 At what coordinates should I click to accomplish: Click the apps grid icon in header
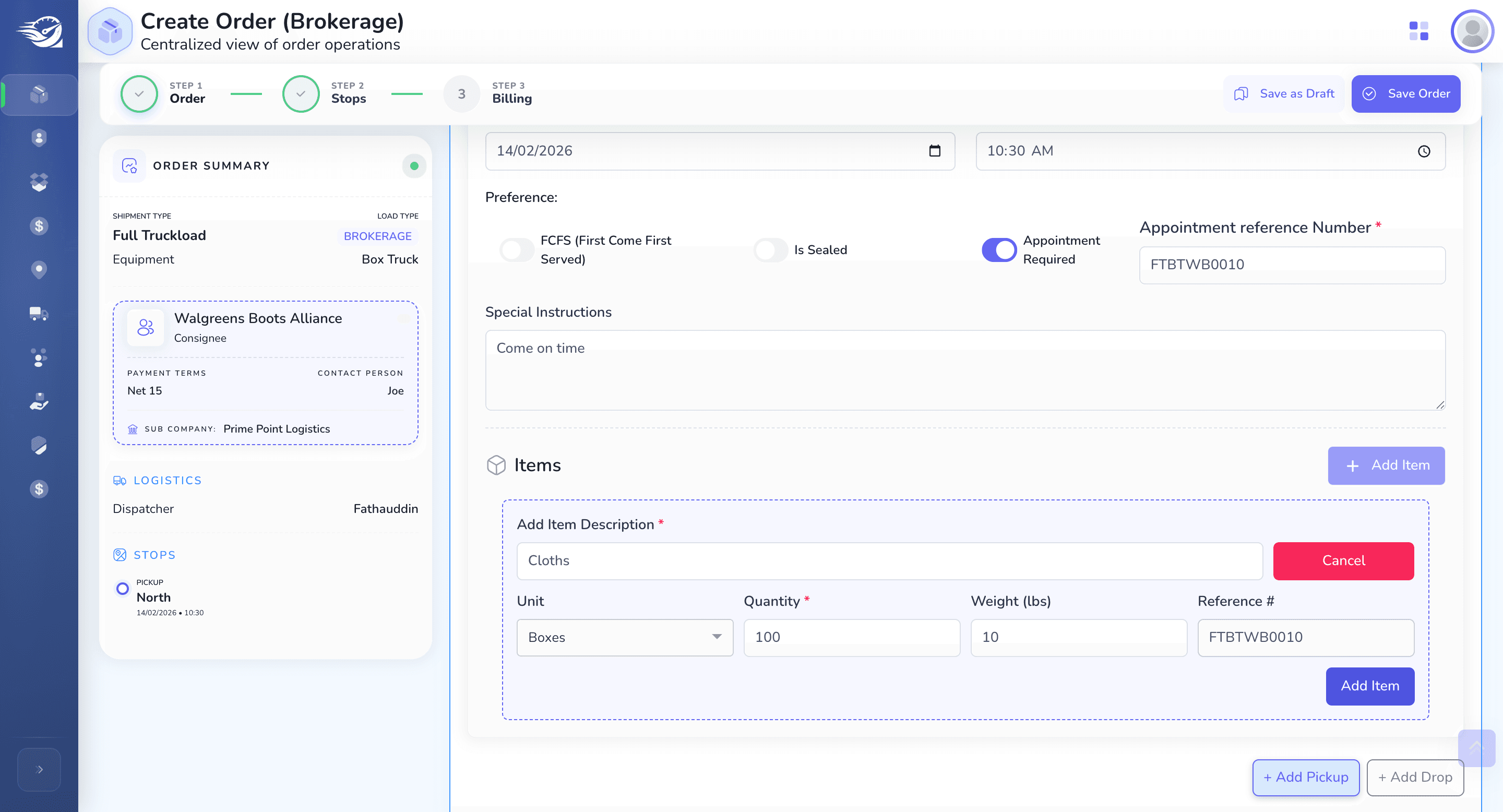pyautogui.click(x=1418, y=31)
